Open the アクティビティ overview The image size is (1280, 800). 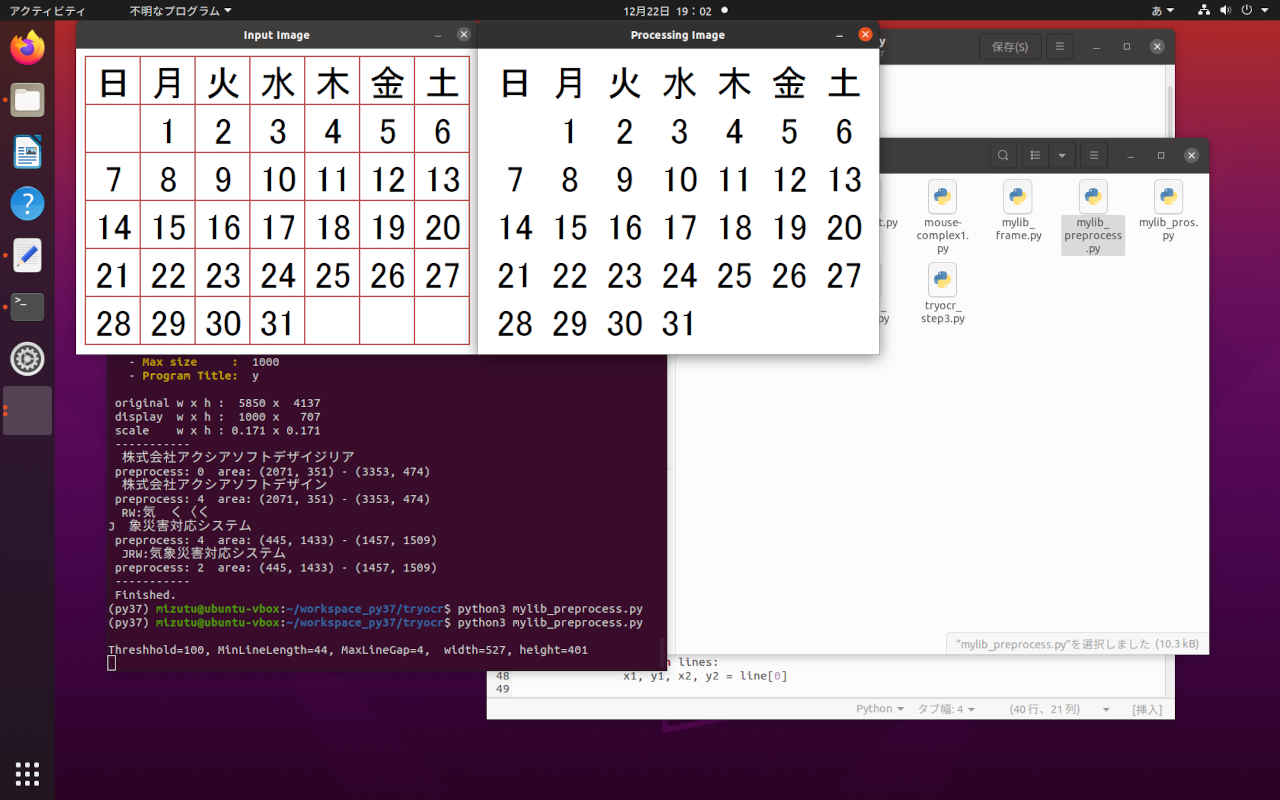(47, 11)
